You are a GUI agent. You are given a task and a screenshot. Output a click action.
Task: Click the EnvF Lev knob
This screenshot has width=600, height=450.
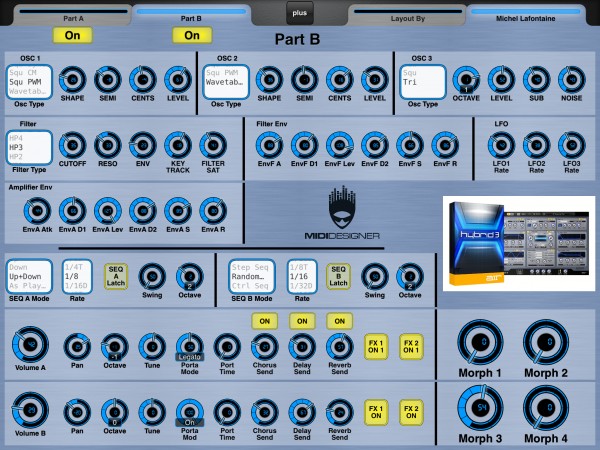coord(339,145)
